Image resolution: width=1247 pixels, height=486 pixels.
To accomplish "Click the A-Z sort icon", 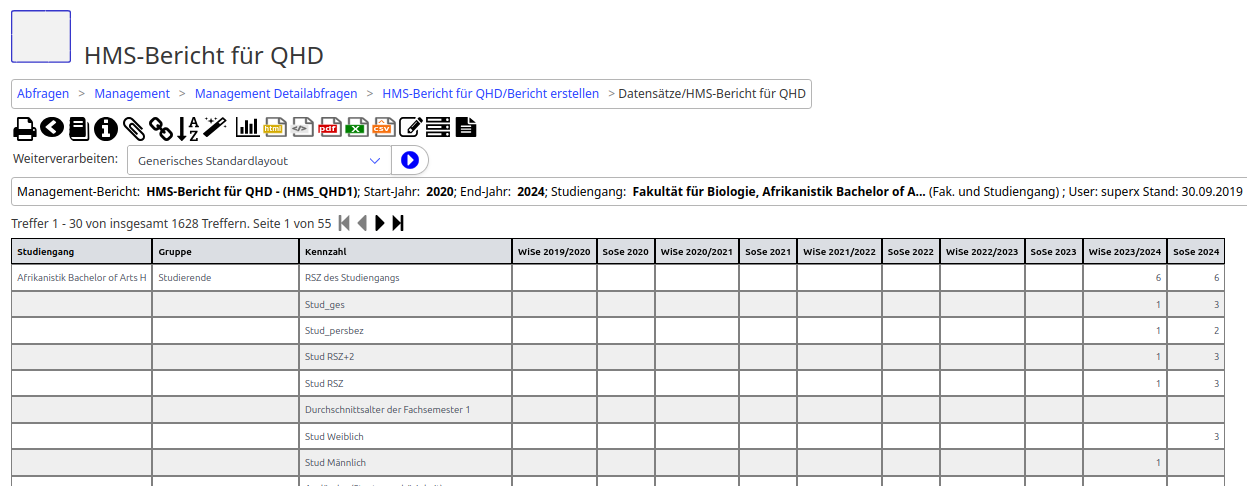I will (x=188, y=128).
